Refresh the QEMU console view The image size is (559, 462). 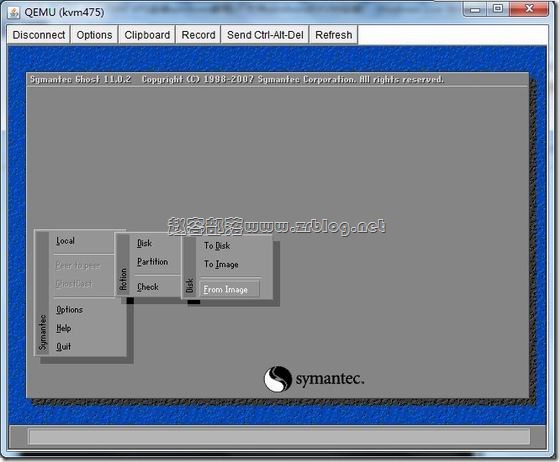pyautogui.click(x=333, y=35)
